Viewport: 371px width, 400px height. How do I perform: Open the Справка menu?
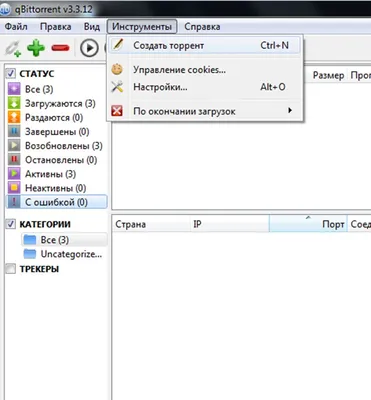[202, 27]
